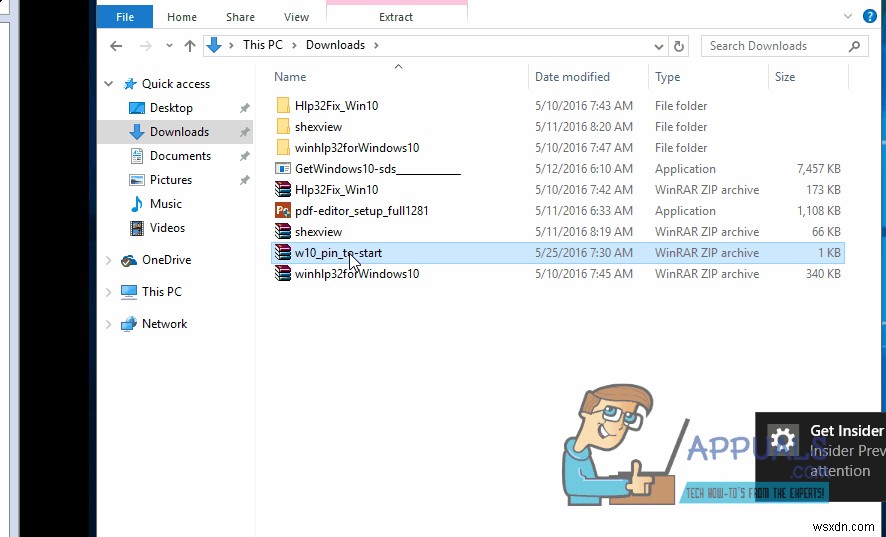The width and height of the screenshot is (886, 537).
Task: Select This PC in the sidebar
Action: click(x=162, y=292)
